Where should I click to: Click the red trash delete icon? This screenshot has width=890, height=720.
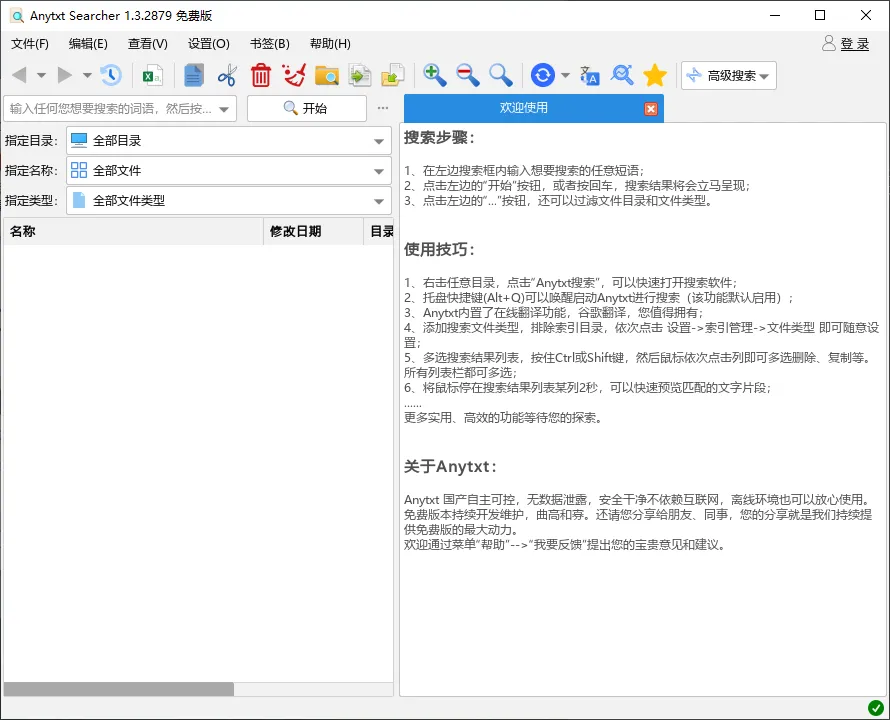pos(261,75)
